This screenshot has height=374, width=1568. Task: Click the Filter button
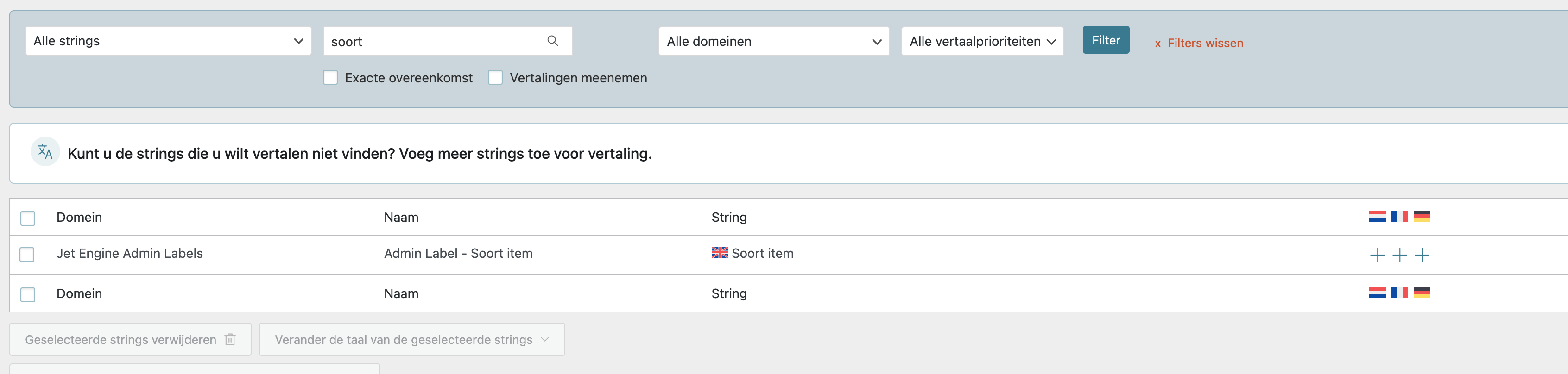(x=1106, y=40)
